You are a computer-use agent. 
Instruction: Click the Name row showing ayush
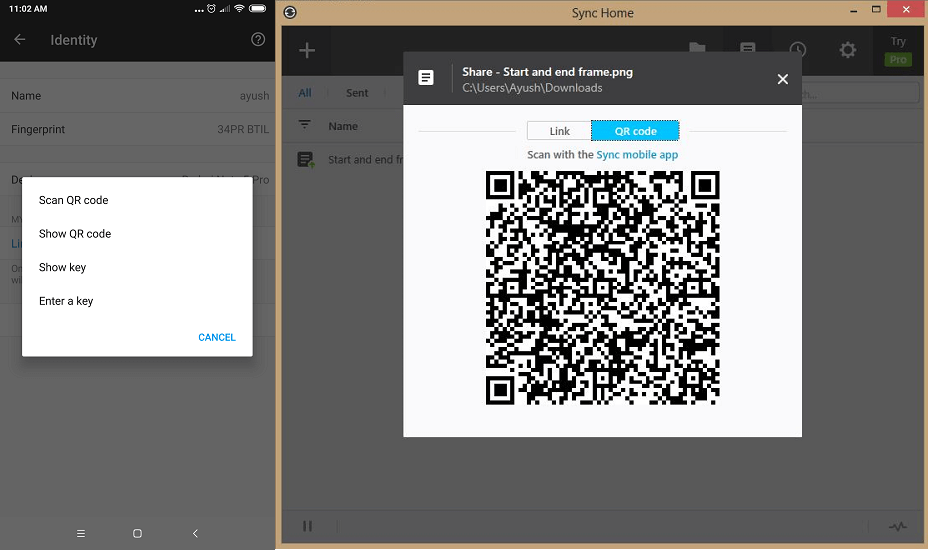click(x=137, y=96)
